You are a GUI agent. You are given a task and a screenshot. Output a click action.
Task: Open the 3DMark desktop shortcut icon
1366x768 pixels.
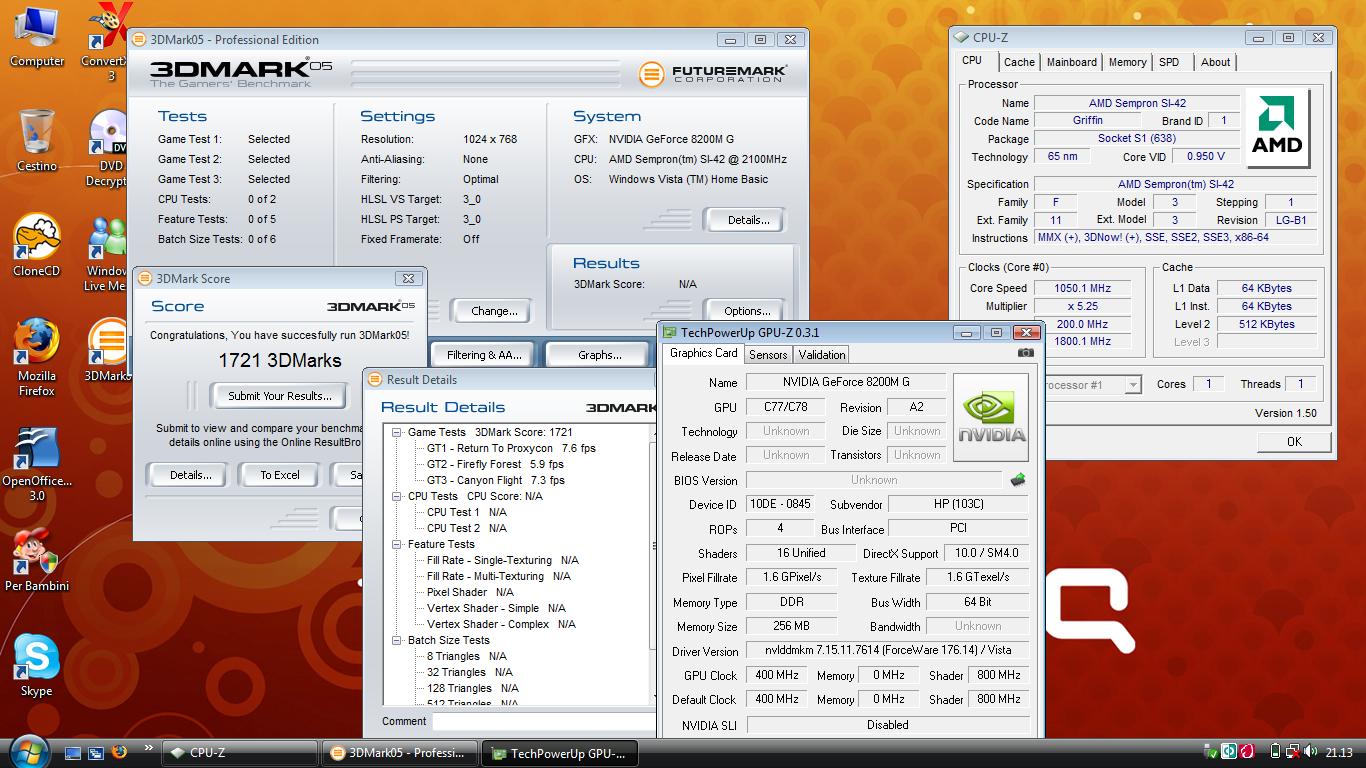pos(108,350)
